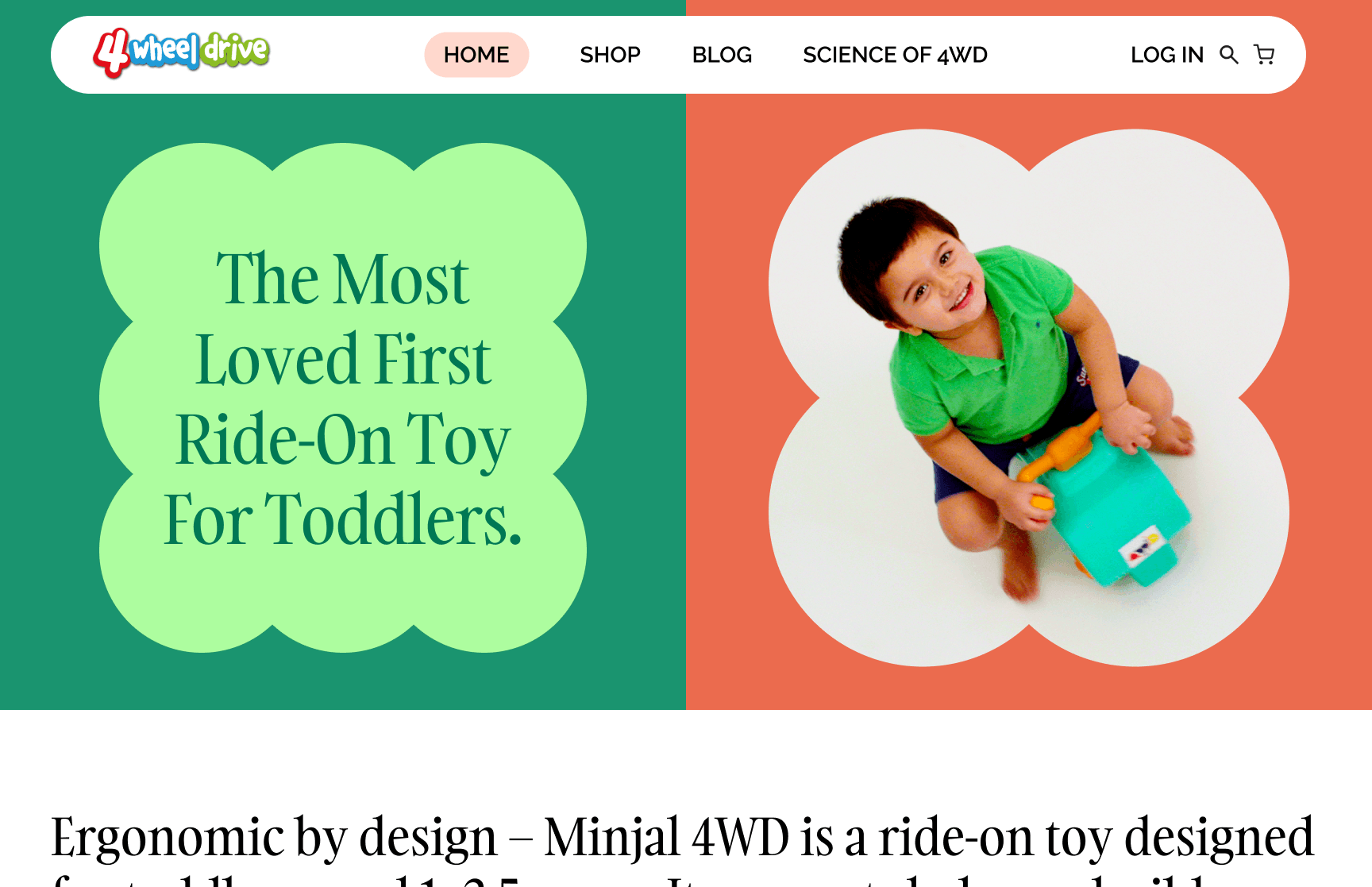This screenshot has width=1372, height=887.
Task: Click the Most Loved First Ride-On headline
Action: click(x=343, y=399)
